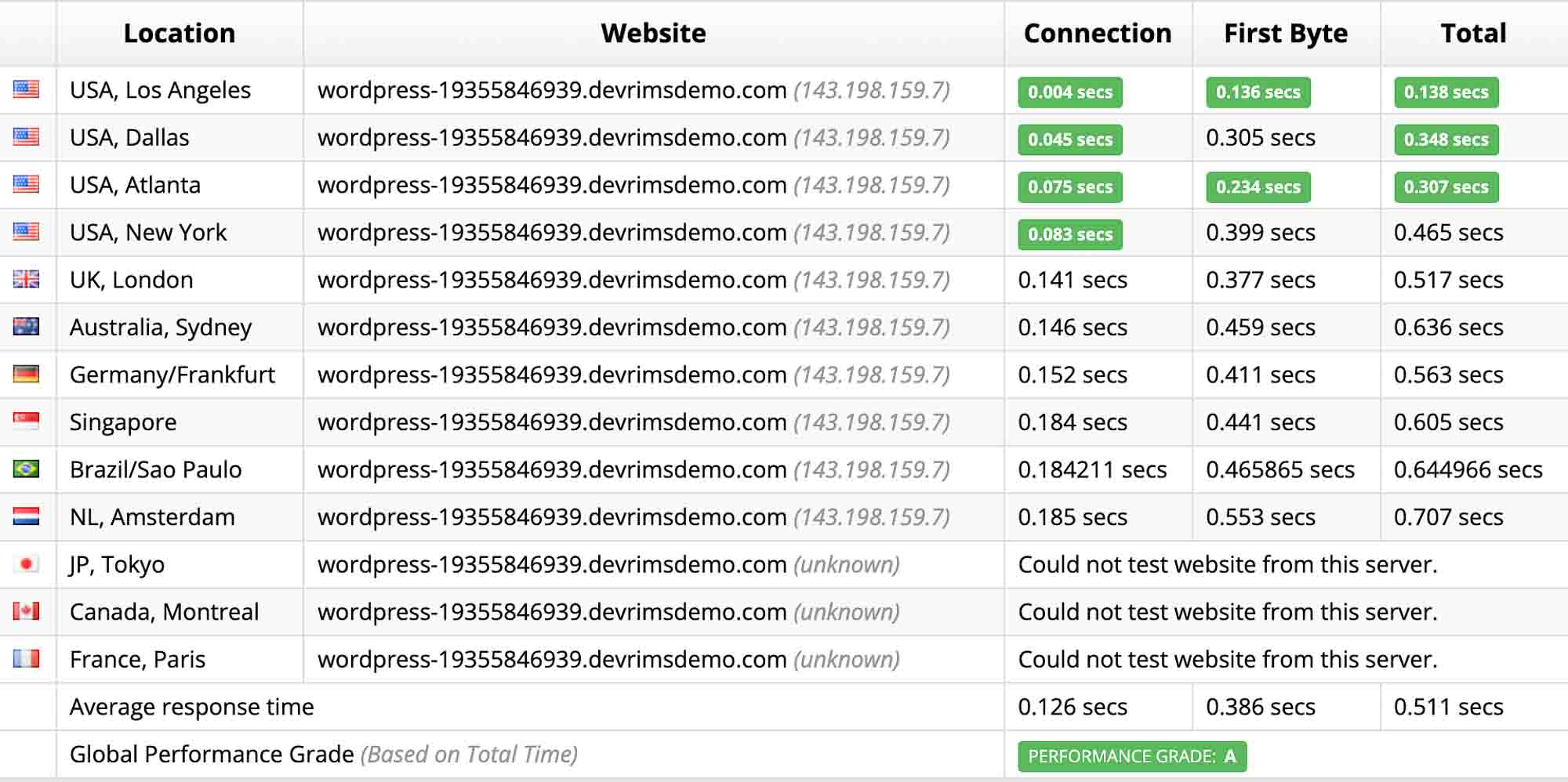Viewport: 1568px width, 782px height.
Task: Open the Connection column header to sort
Action: pyautogui.click(x=1097, y=33)
